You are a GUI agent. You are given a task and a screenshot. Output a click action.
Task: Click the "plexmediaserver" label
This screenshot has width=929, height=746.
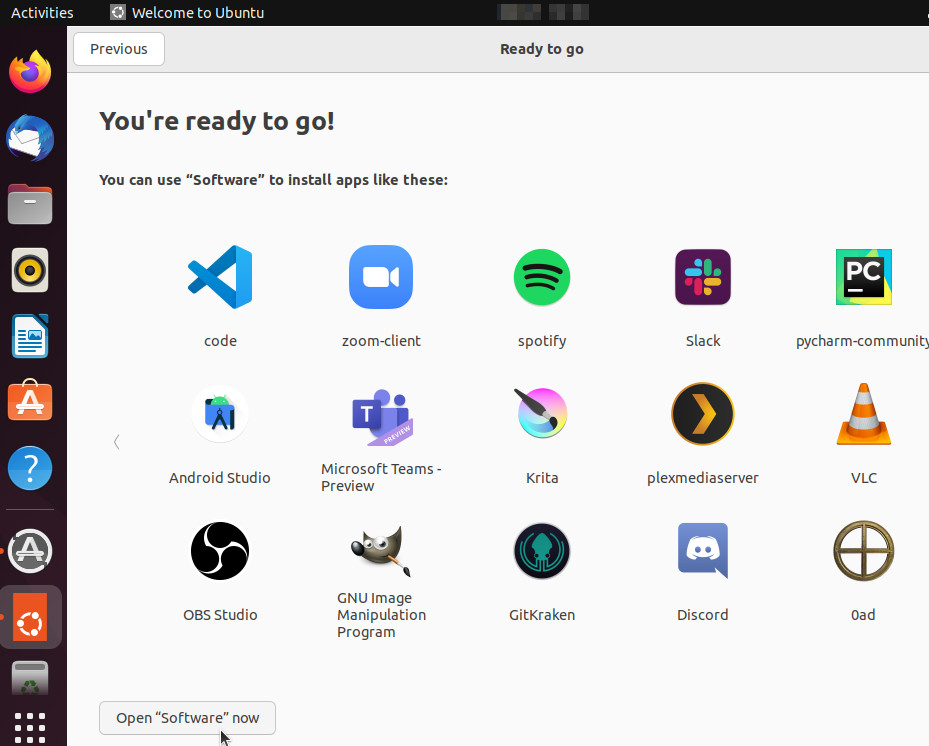[x=703, y=478]
